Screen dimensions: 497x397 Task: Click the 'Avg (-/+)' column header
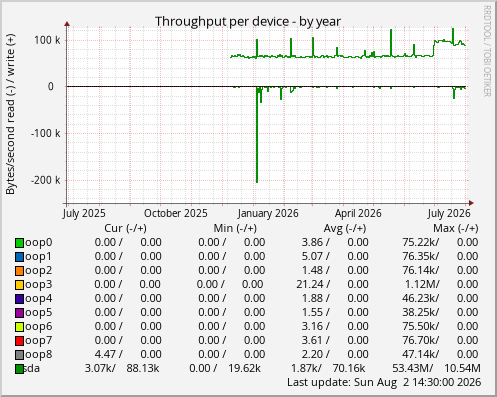(345, 228)
